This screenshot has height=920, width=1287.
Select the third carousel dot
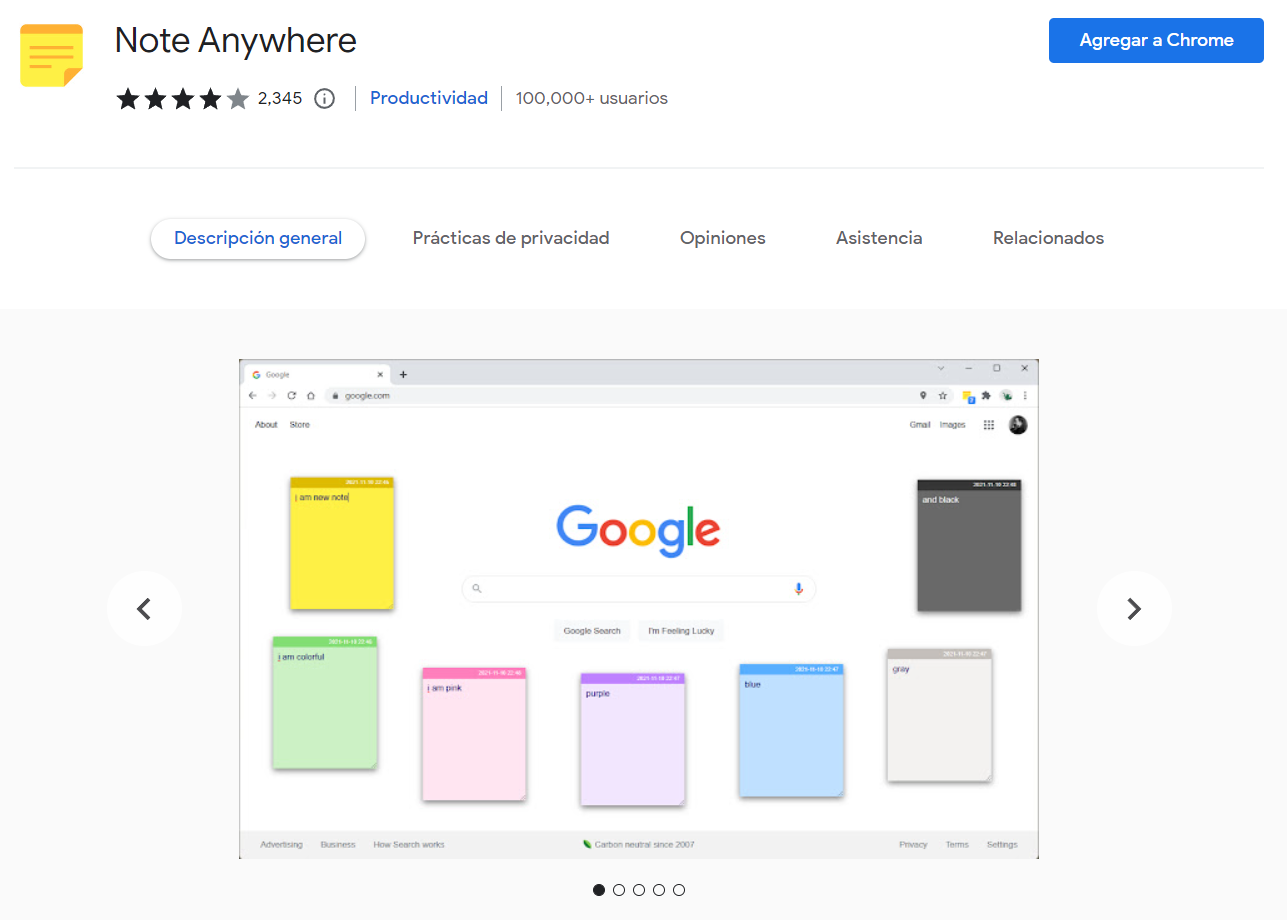[639, 890]
